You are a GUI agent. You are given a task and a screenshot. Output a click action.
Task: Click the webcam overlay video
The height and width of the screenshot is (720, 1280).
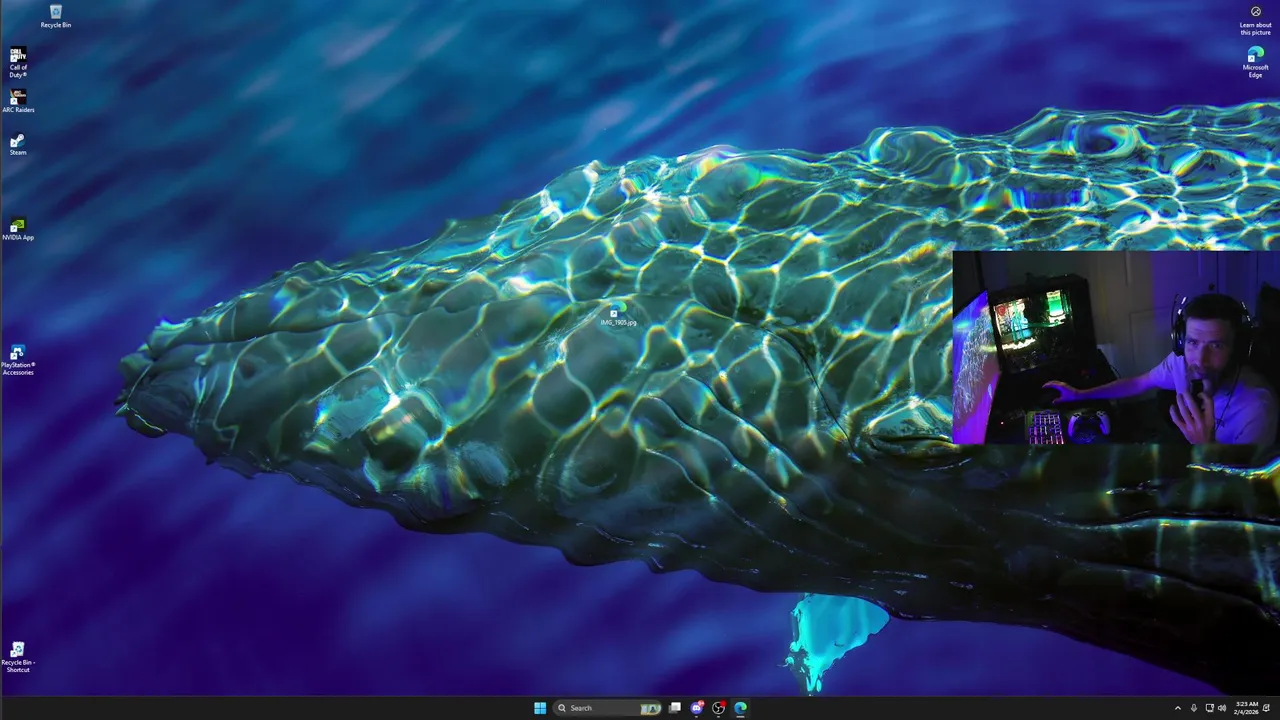pyautogui.click(x=1116, y=347)
